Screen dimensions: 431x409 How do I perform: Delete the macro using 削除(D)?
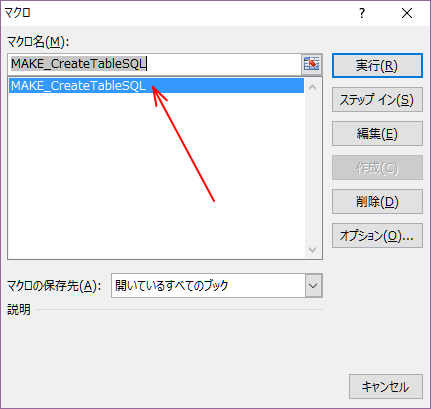click(x=377, y=201)
